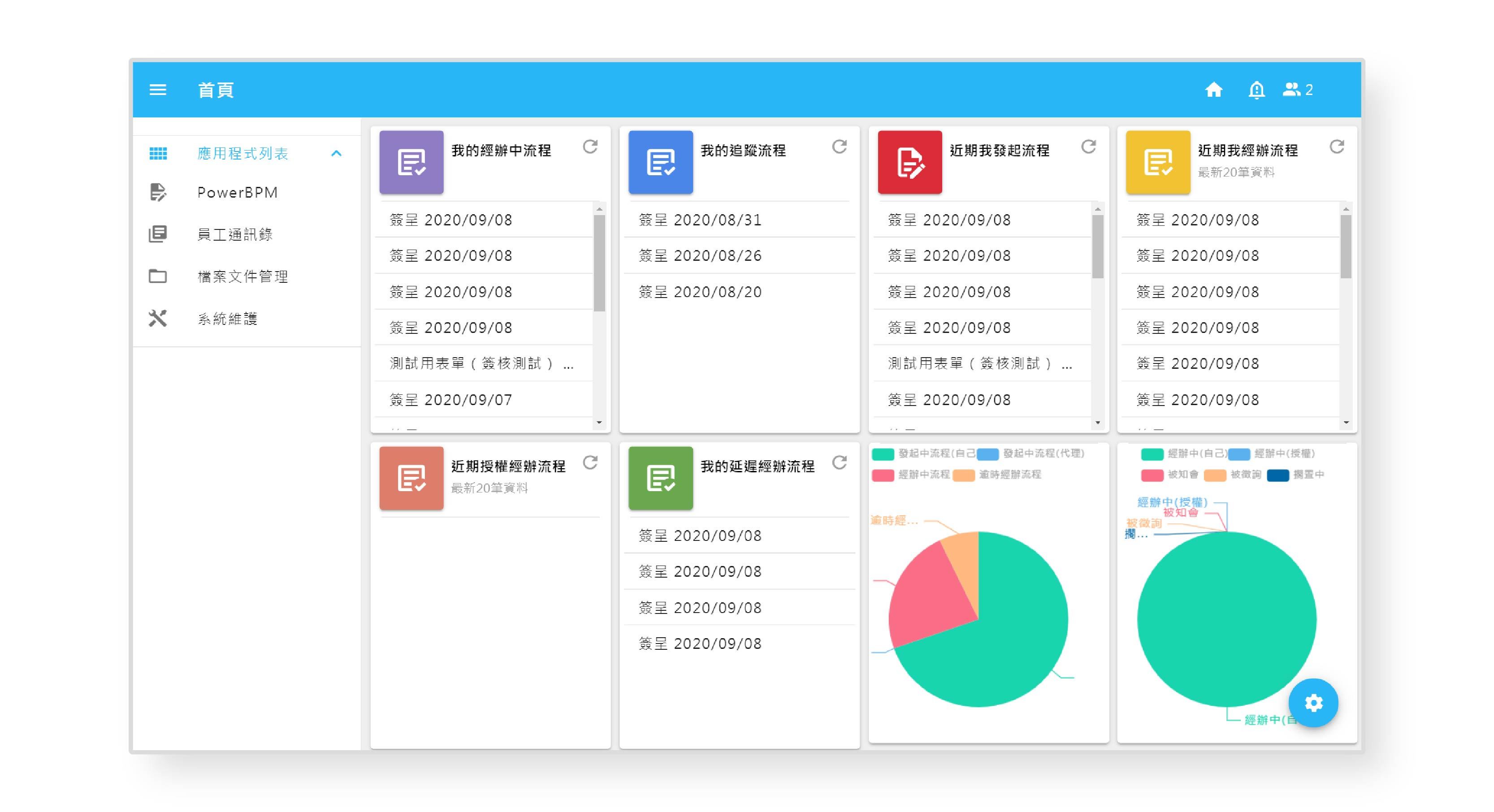Screen dimensions: 1494x812
Task: Refresh the 近期我發起流程 card
Action: pyautogui.click(x=1089, y=147)
